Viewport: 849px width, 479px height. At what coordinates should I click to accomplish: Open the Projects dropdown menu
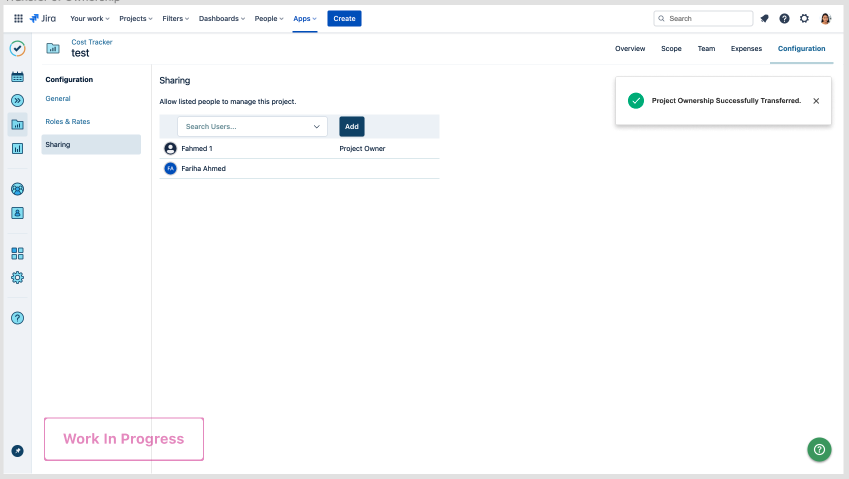(135, 18)
